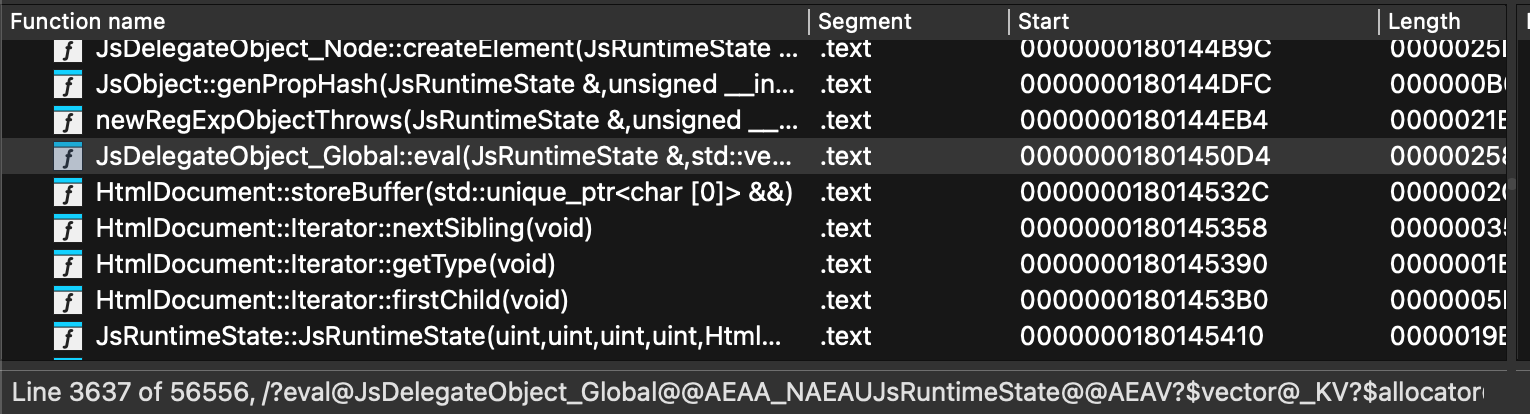Select the newRegExpObjectThrows function row
1530x414 pixels.
click(446, 121)
